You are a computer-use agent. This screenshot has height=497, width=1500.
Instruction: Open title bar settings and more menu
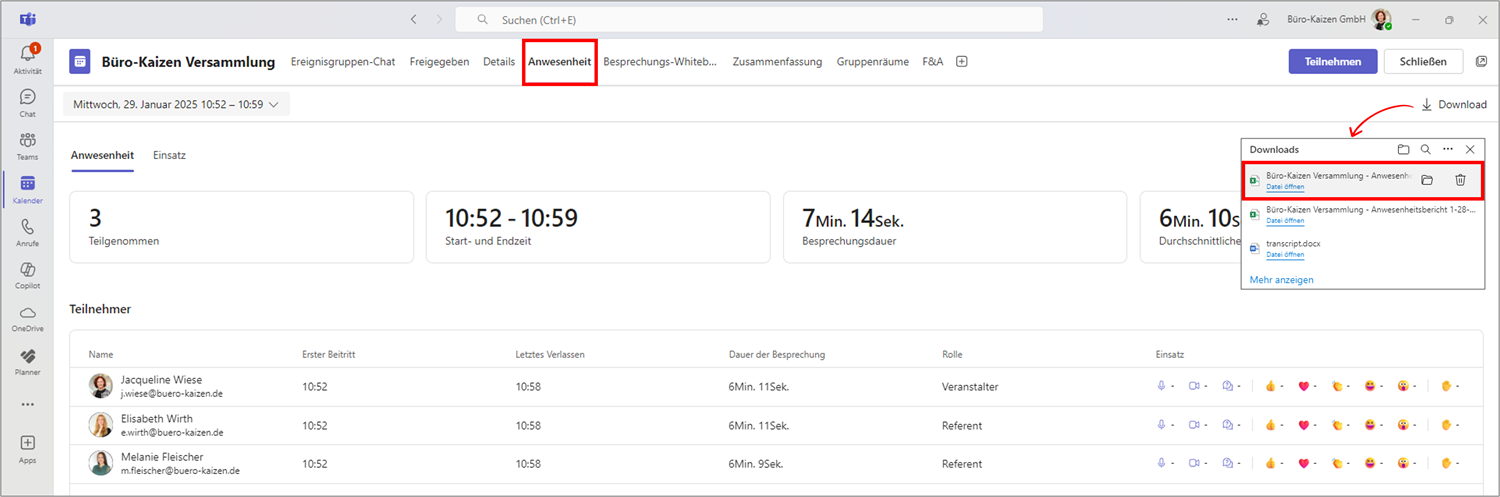coord(1232,19)
